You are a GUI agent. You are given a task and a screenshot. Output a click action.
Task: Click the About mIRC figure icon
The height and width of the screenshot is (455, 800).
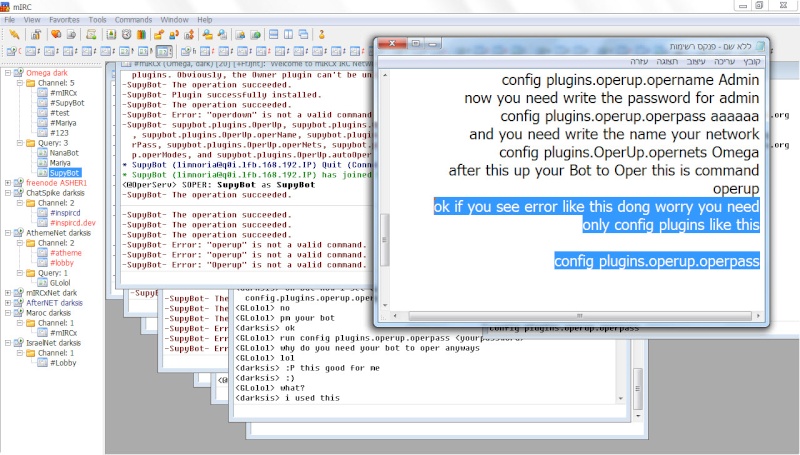pyautogui.click(x=321, y=35)
